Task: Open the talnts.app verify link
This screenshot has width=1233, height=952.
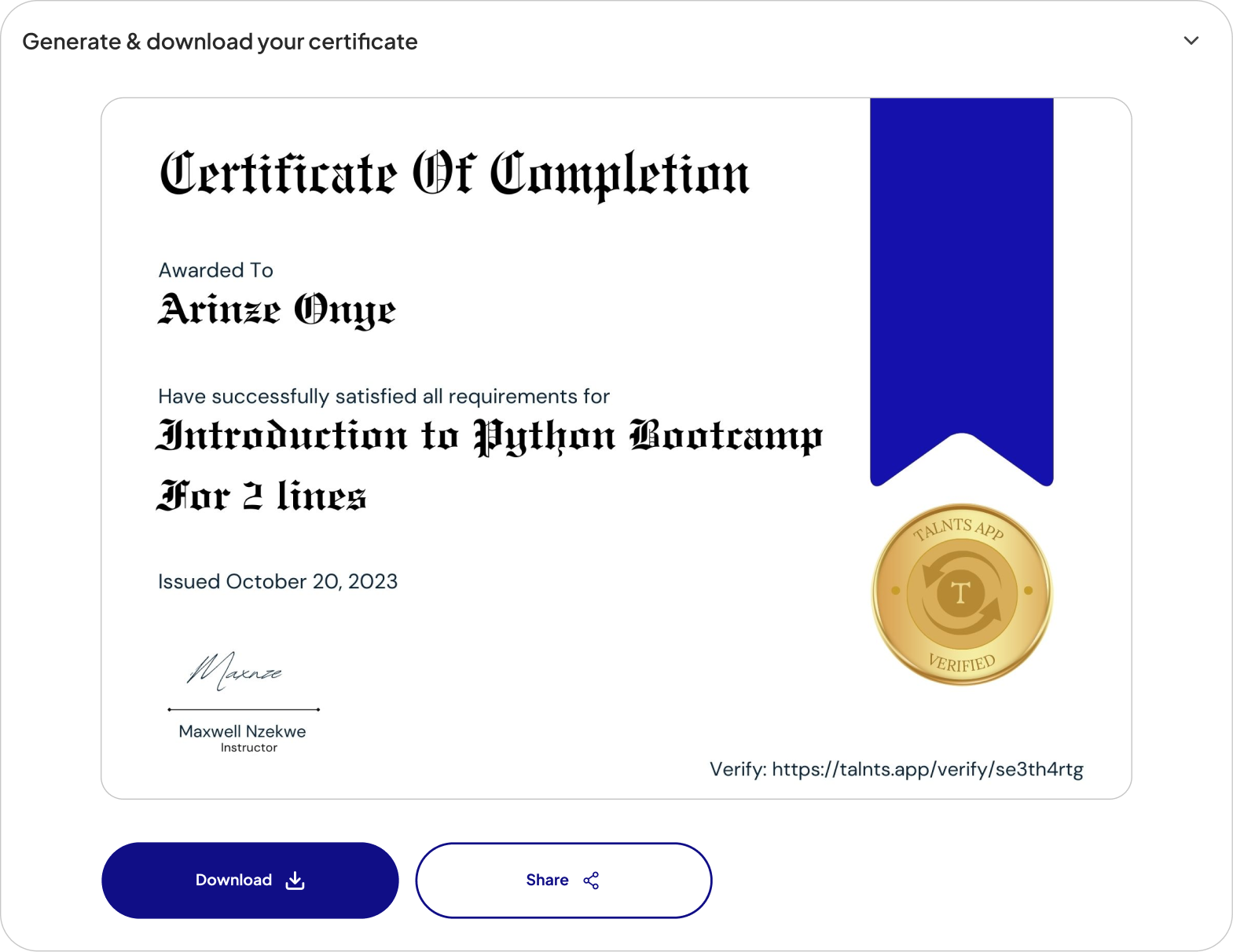Action: [927, 769]
